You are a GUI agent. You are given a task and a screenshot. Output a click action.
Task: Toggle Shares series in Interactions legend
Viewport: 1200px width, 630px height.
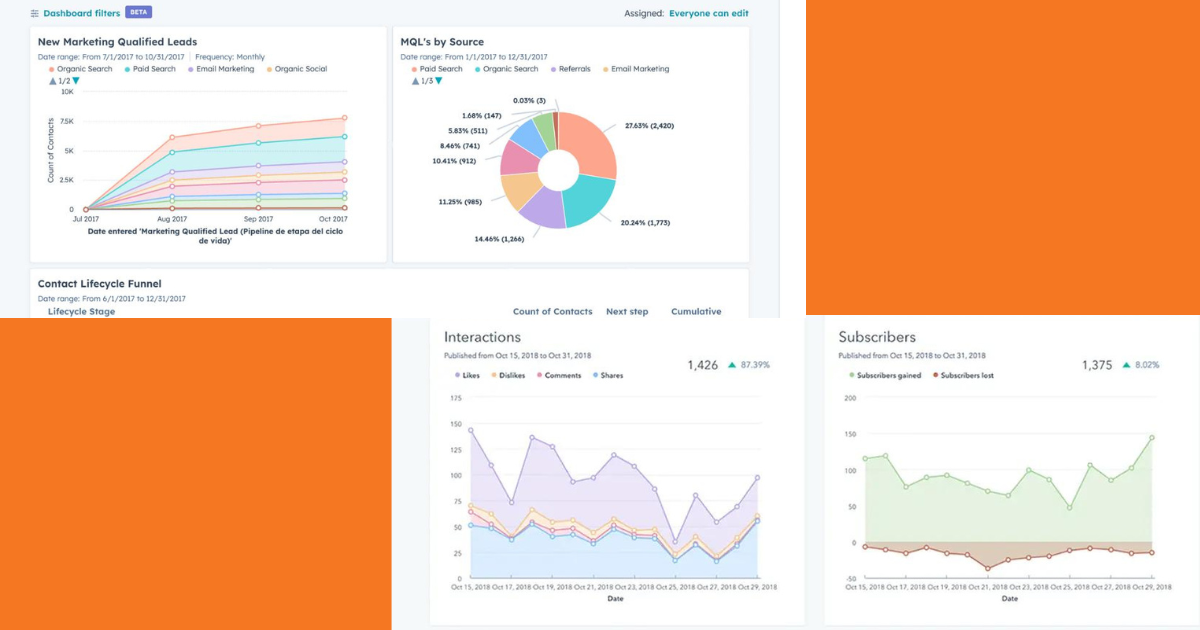(608, 376)
